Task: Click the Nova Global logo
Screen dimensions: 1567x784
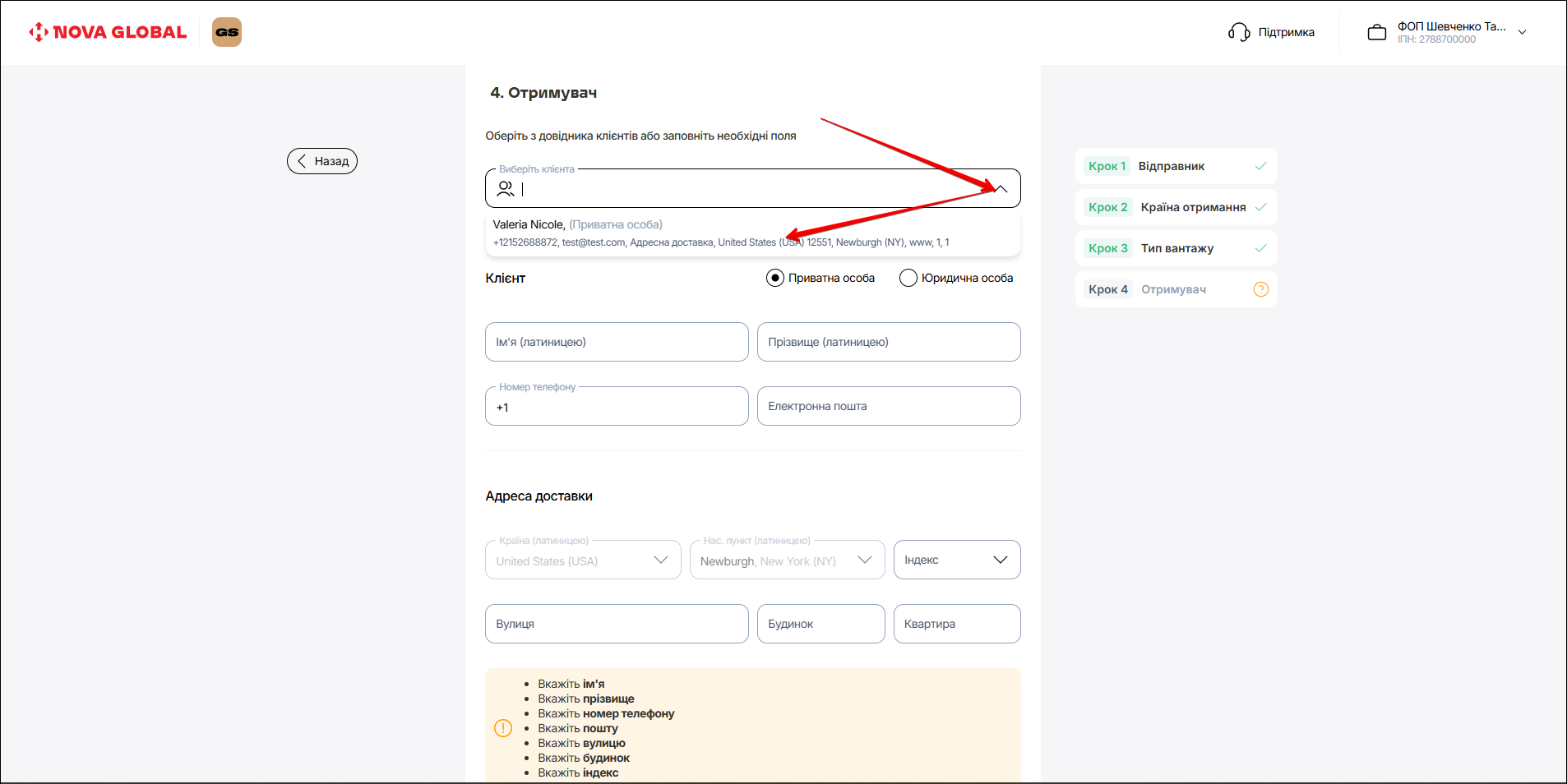Action: point(108,32)
